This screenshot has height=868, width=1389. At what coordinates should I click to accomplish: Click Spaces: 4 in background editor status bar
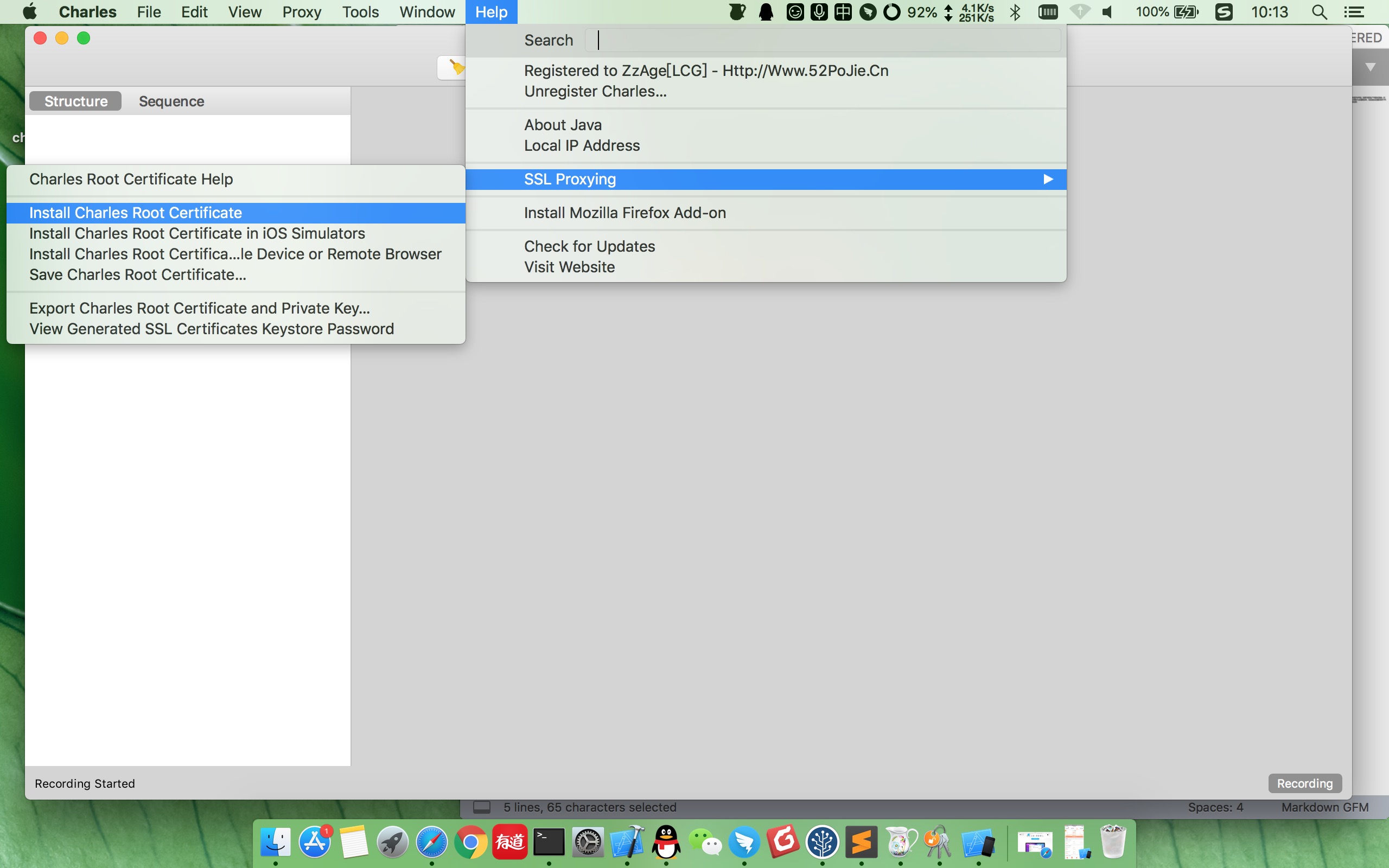1215,807
